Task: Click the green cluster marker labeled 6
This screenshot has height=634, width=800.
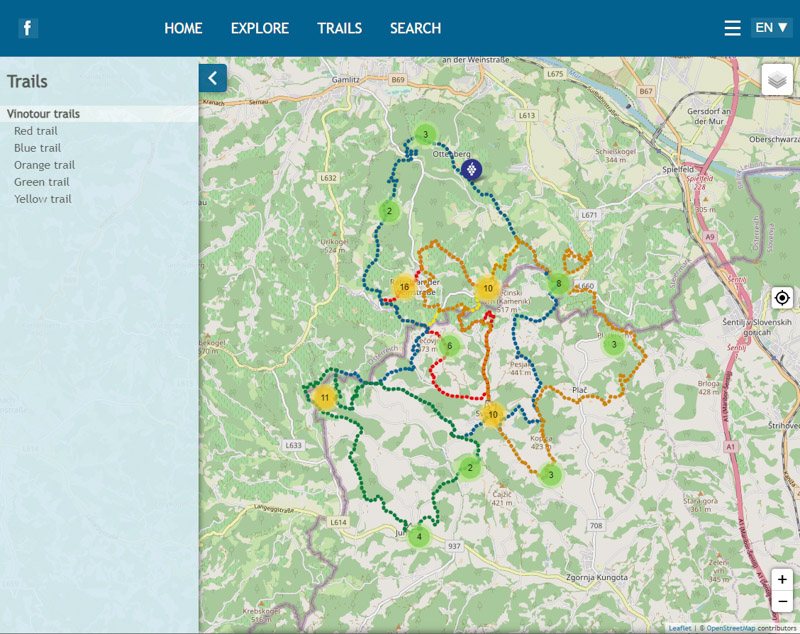Action: point(450,346)
